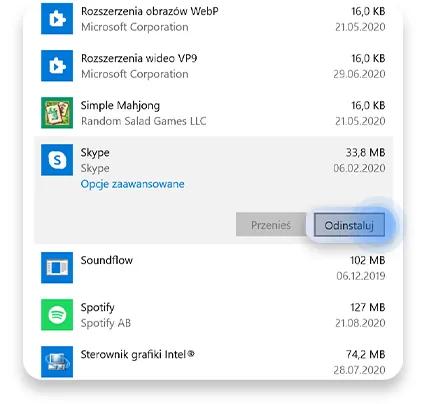The image size is (423, 404).
Task: Click the Przenieś button
Action: 271,225
